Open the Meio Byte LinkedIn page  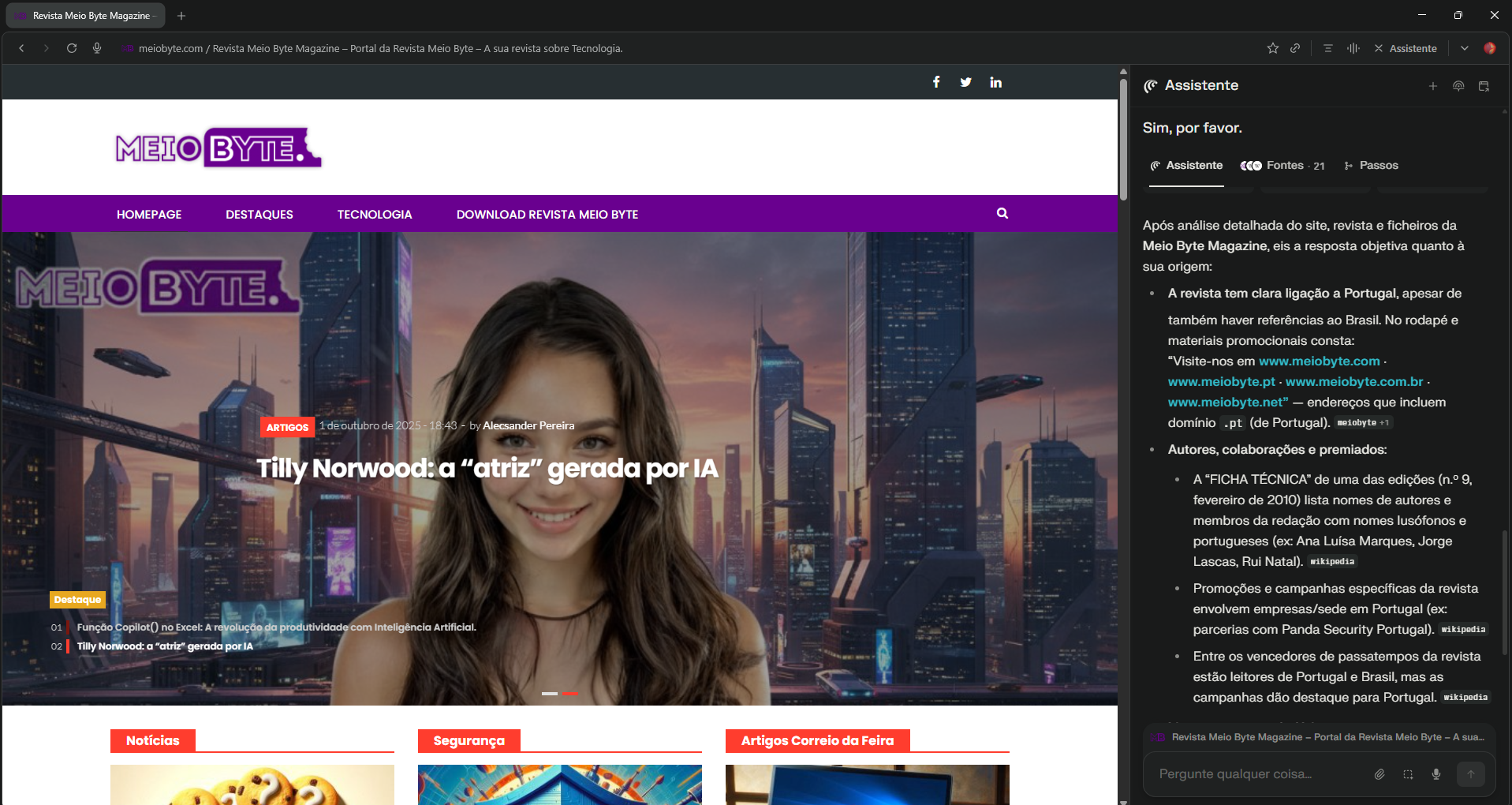(995, 82)
